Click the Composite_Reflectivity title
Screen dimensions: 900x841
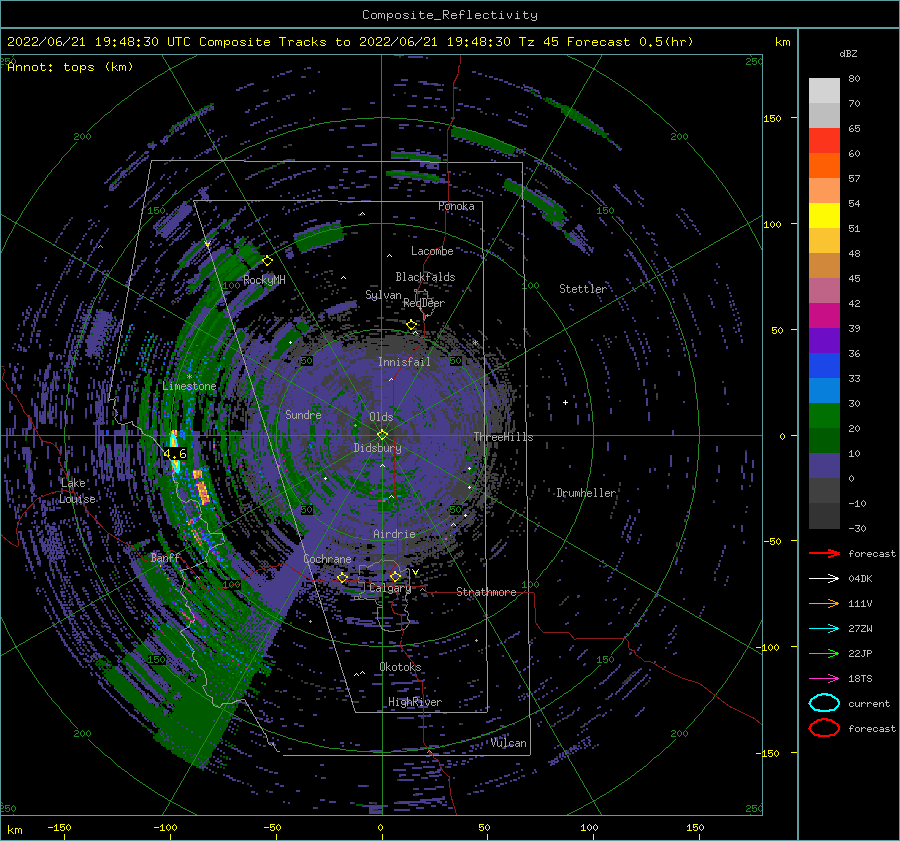coord(449,15)
